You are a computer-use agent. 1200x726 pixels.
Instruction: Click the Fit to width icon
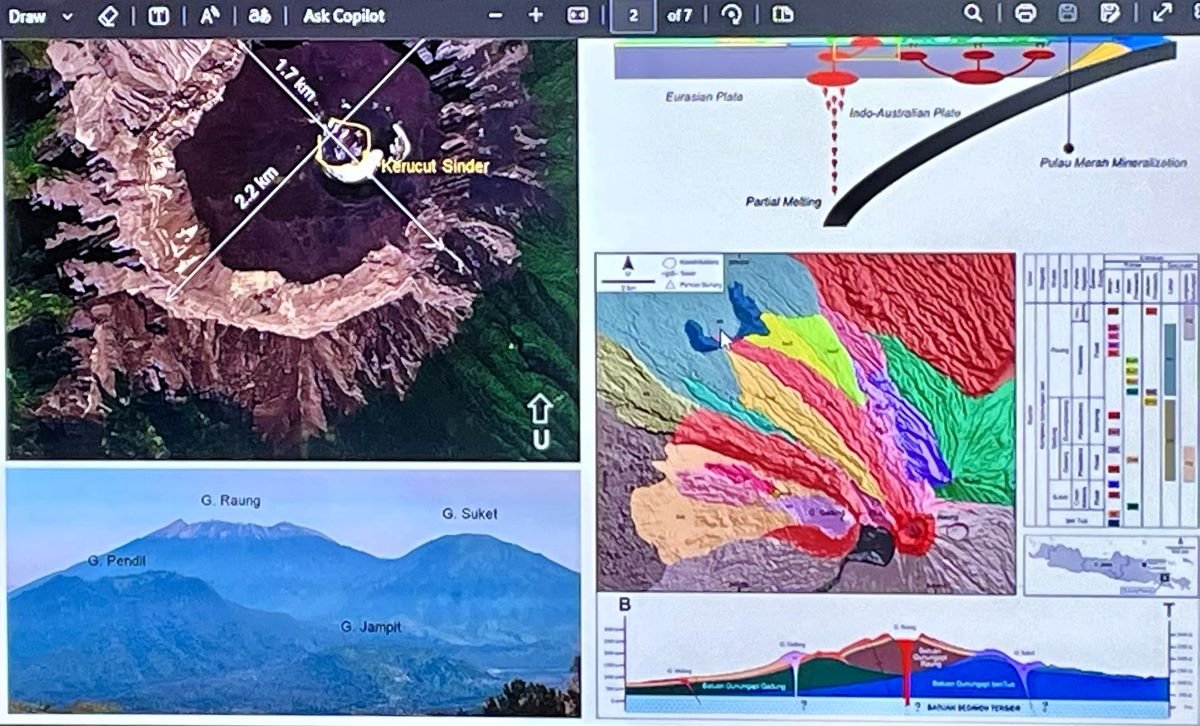click(577, 15)
